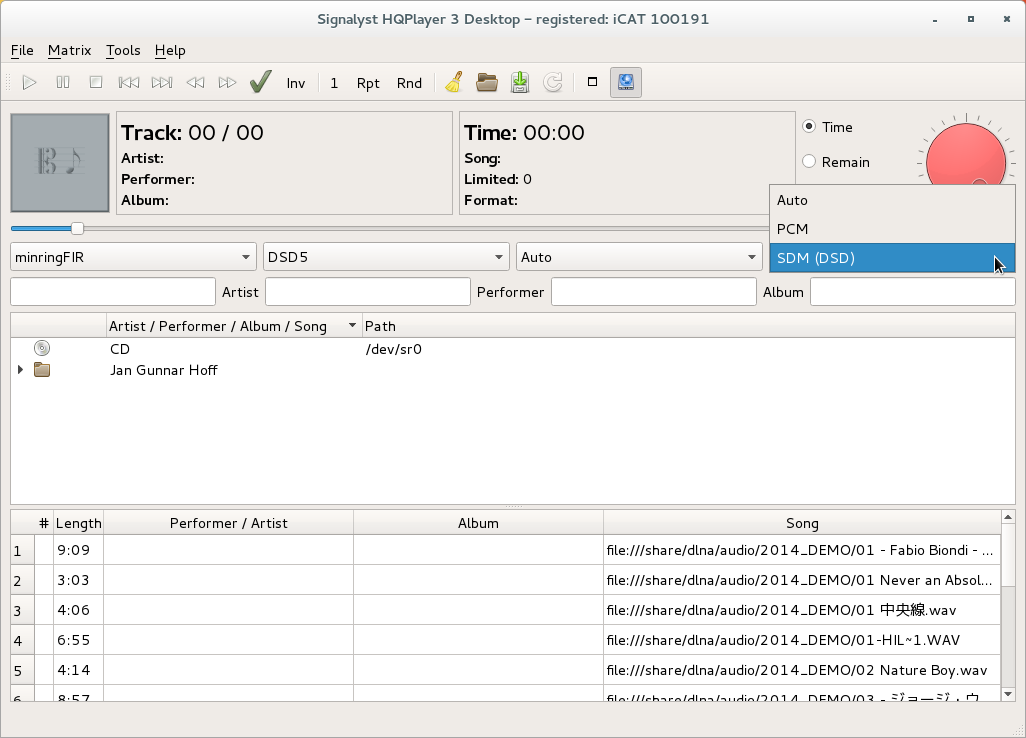This screenshot has height=738, width=1026.
Task: Click the album cover art thumbnail
Action: (x=60, y=163)
